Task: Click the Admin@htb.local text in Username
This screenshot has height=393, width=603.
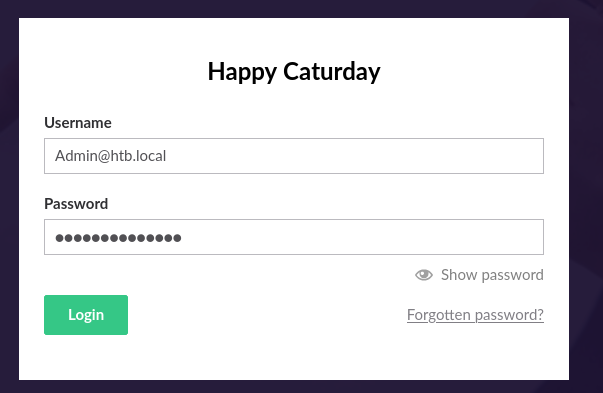Action: 111,156
